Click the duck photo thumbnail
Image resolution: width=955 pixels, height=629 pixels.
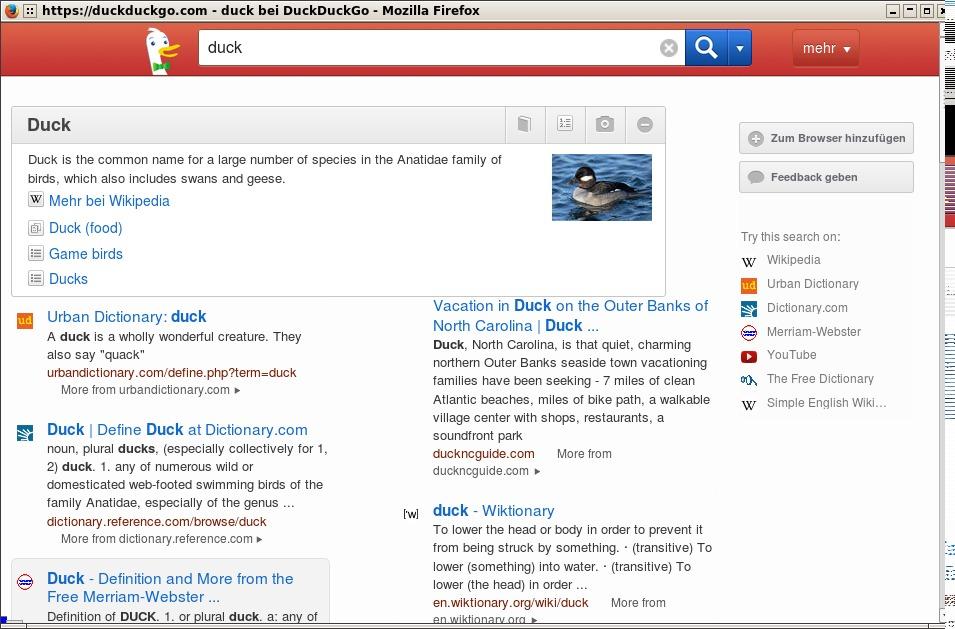[x=601, y=186]
